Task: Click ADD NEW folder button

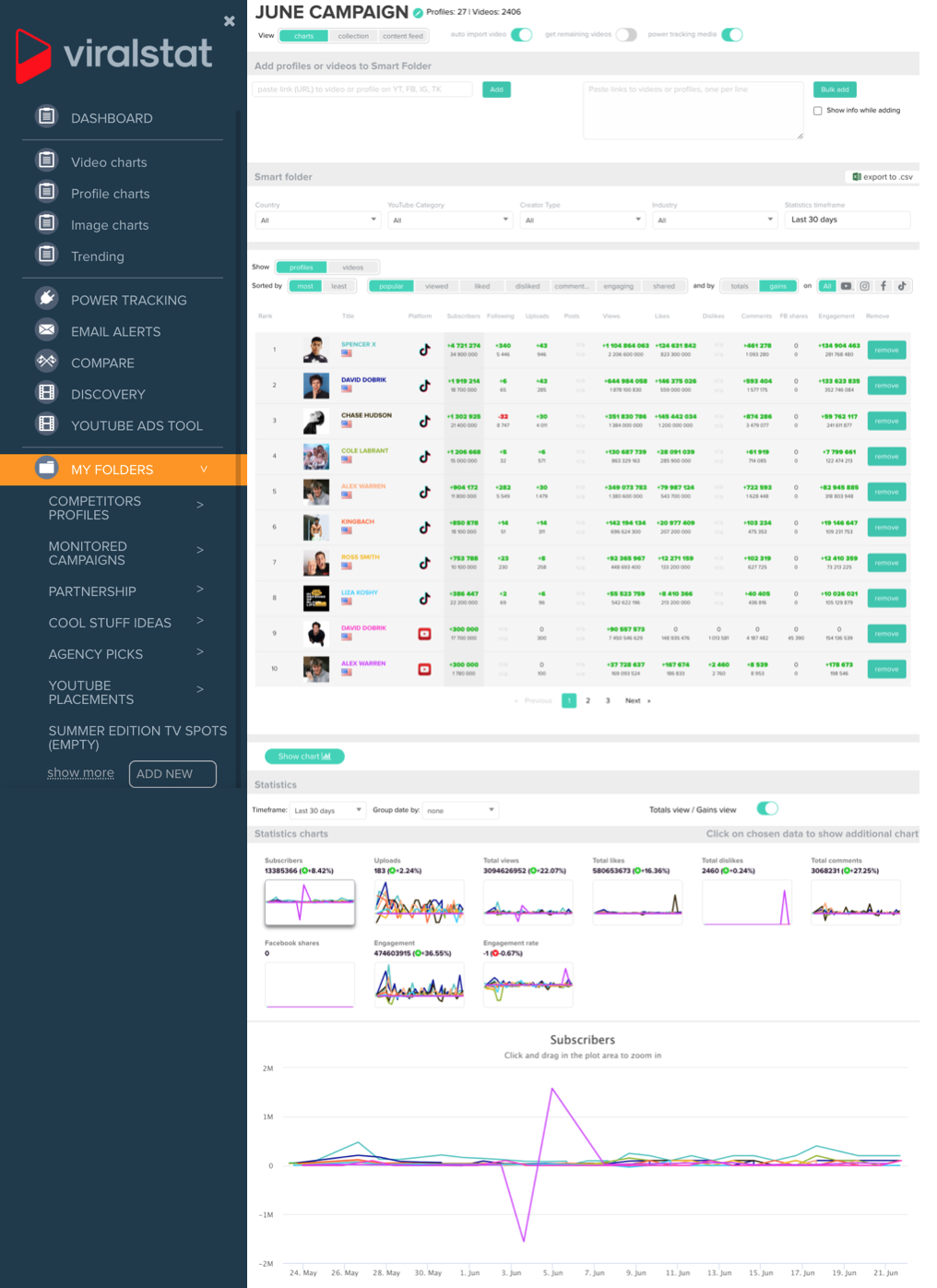Action: [172, 774]
